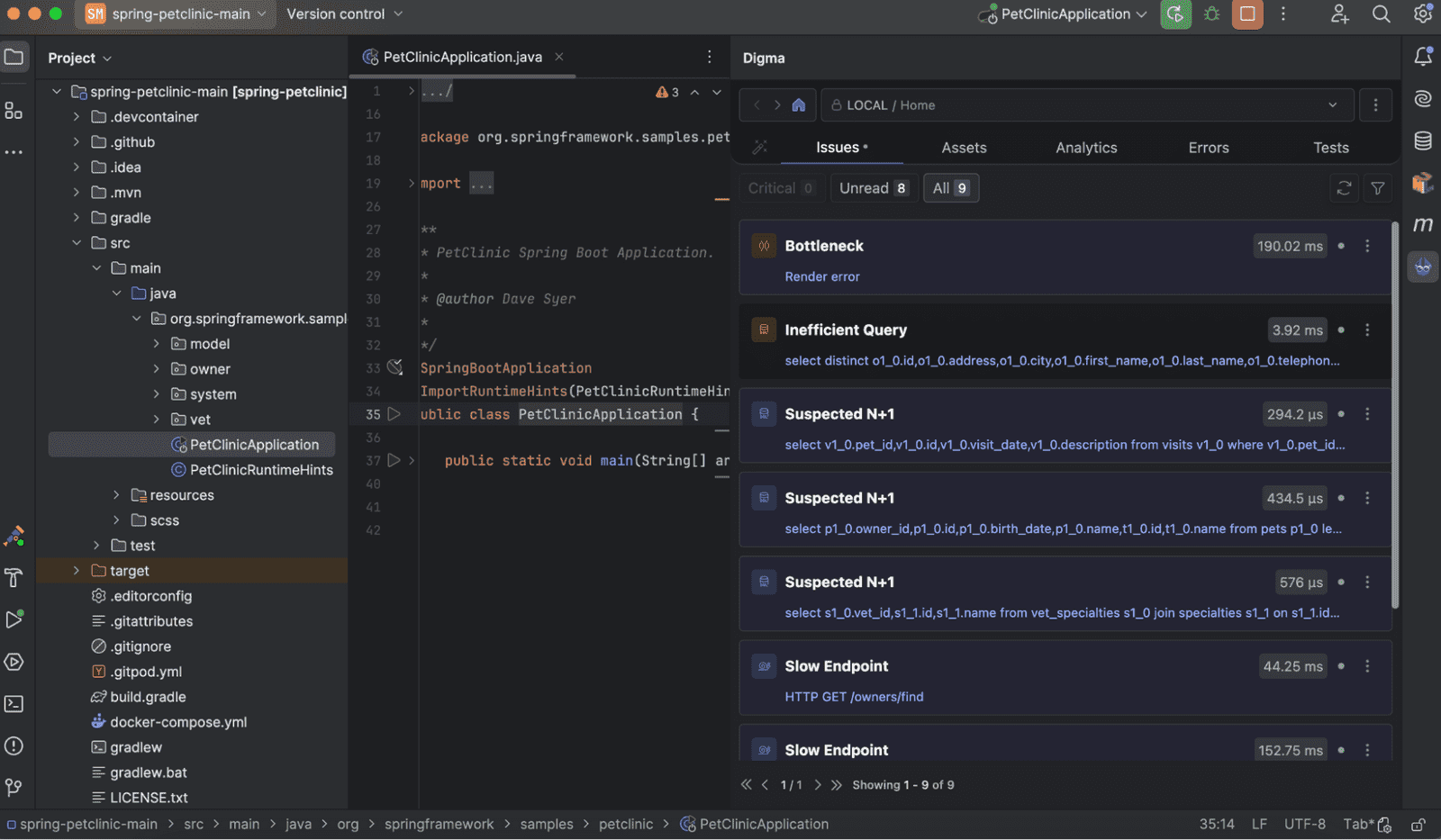The image size is (1441, 840).
Task: Open the Structure tool window icon
Action: pos(14,111)
